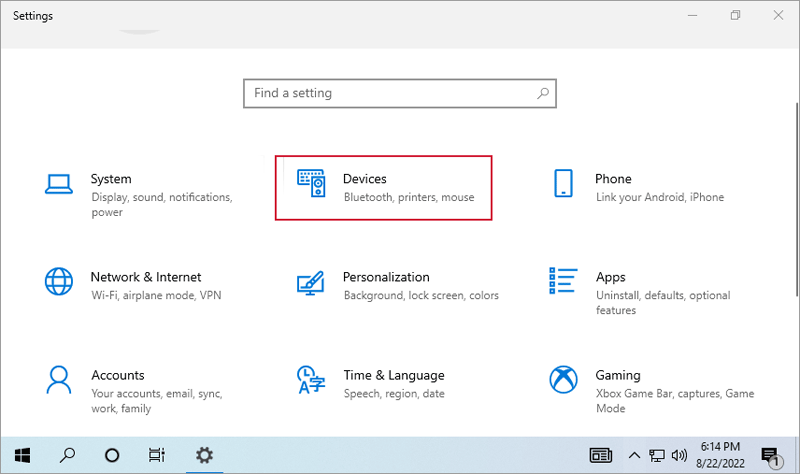Image resolution: width=800 pixels, height=474 pixels.
Task: Select the Settings gear on taskbar
Action: pos(205,455)
